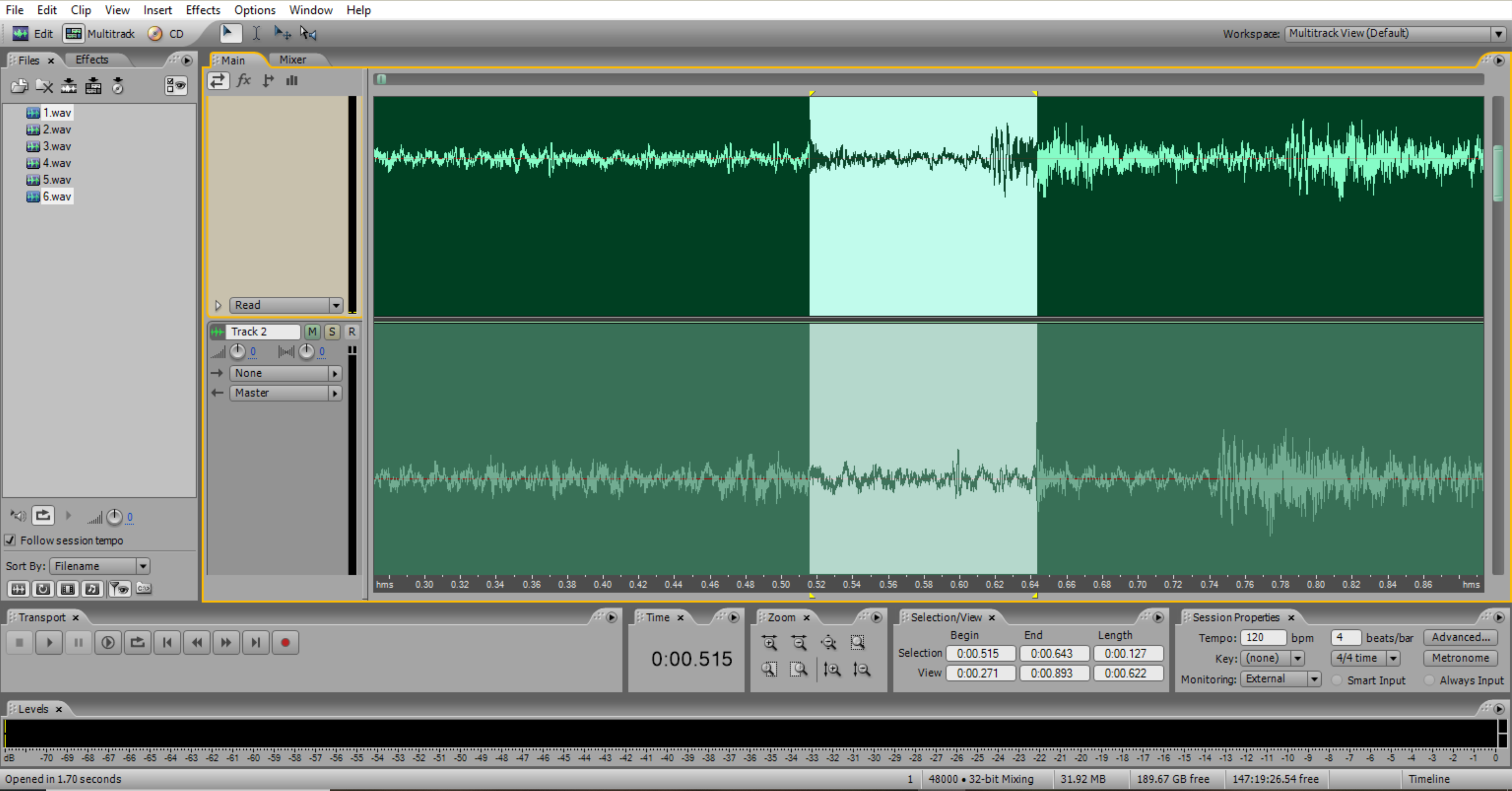Click the Loop Play icon in Files panel
The image size is (1512, 791).
43,516
